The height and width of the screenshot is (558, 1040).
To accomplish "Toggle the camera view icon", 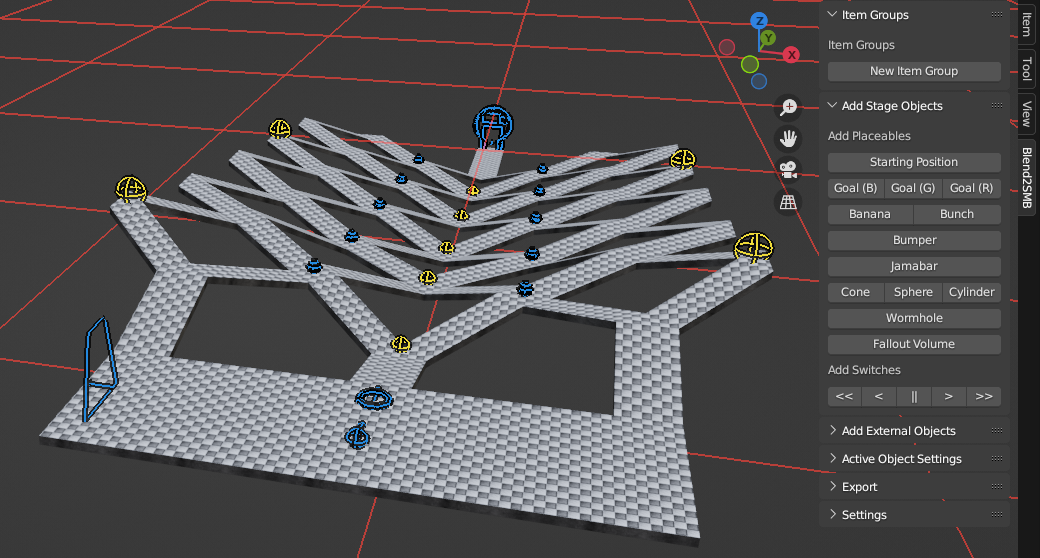I will [789, 169].
